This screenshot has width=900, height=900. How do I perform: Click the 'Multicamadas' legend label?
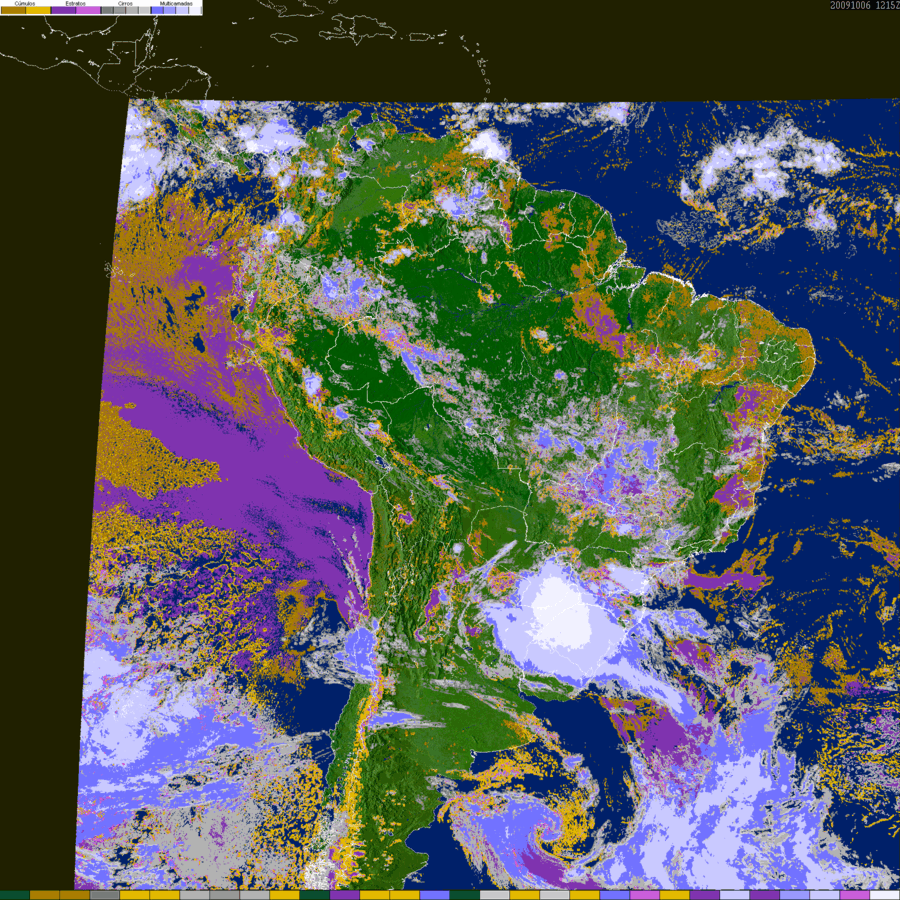(176, 3)
